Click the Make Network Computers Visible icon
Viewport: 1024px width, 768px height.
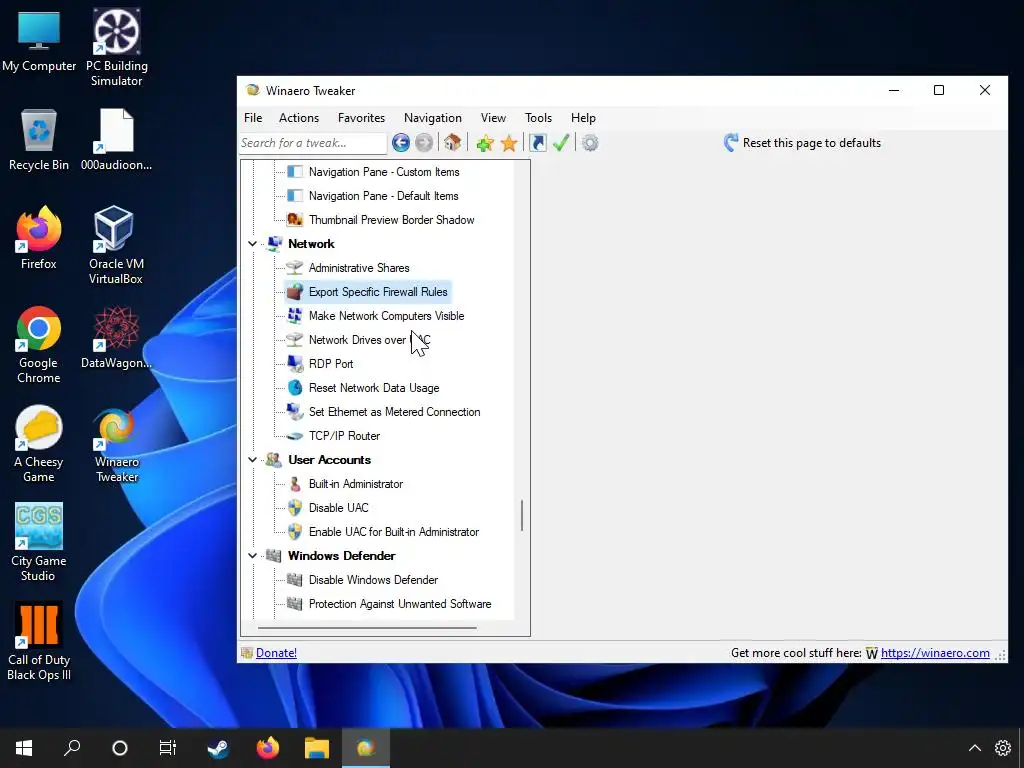point(295,315)
